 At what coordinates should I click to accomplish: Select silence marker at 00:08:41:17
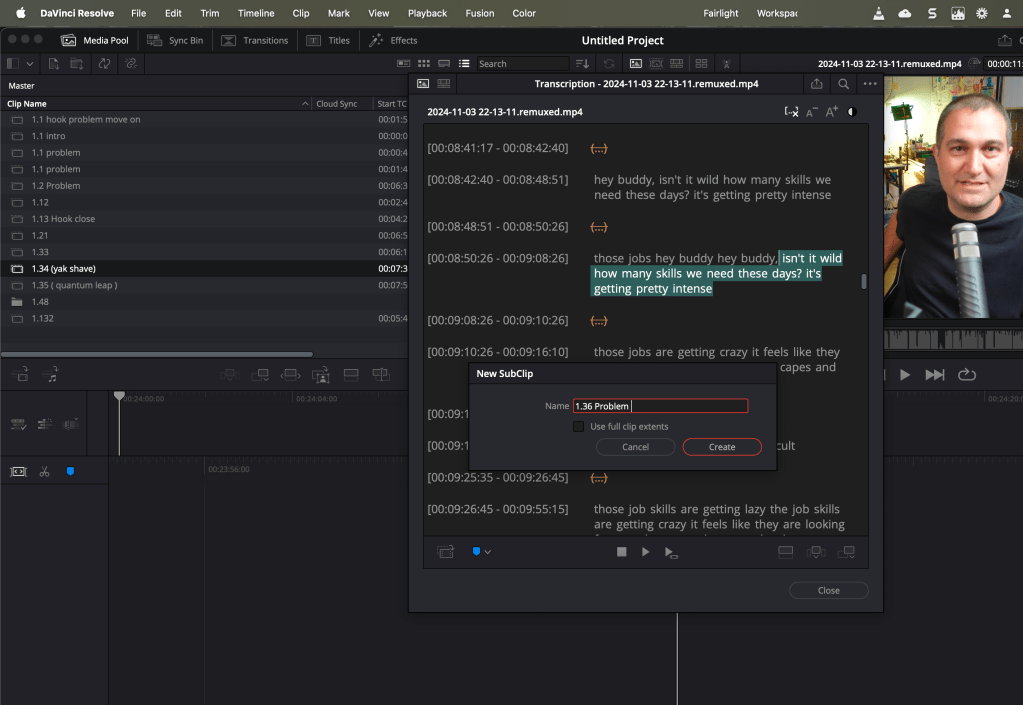(x=598, y=149)
